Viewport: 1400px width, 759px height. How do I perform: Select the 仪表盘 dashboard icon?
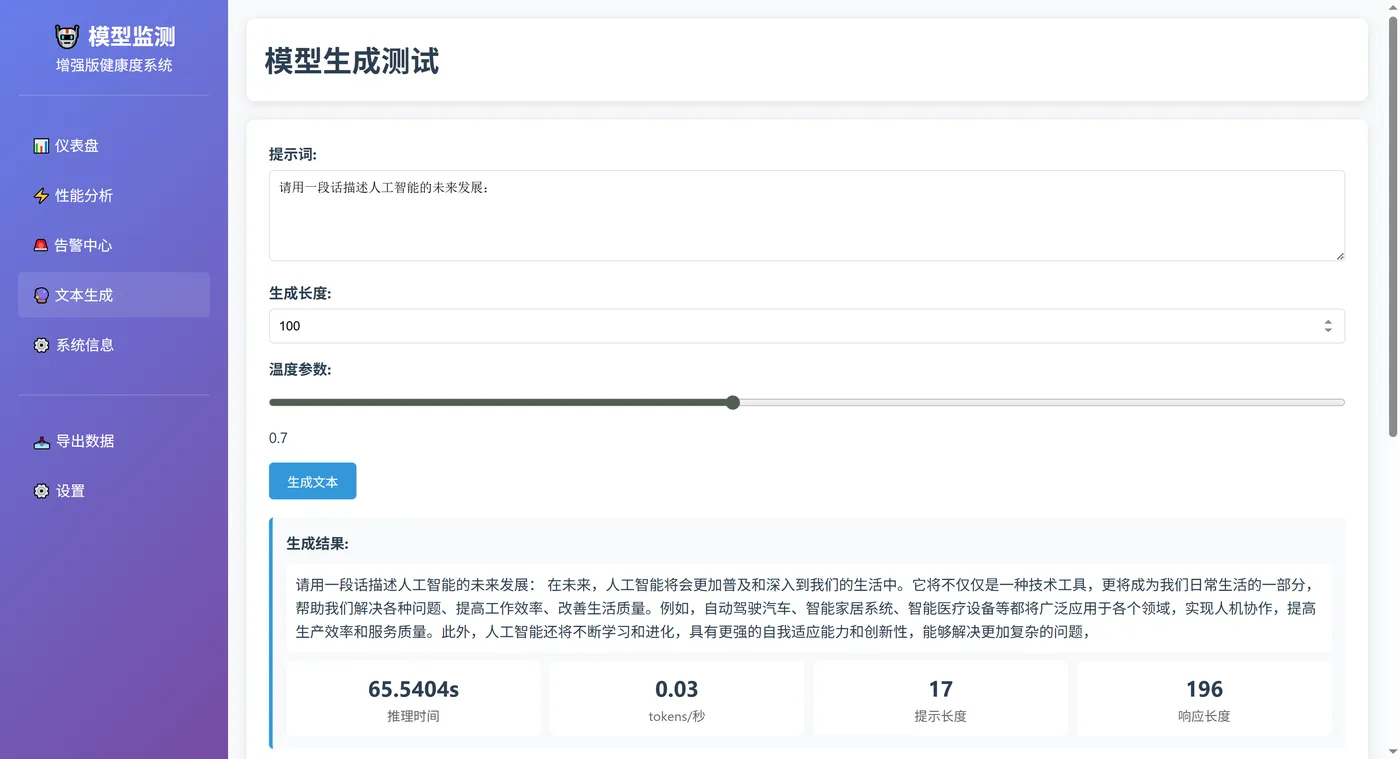[40, 145]
